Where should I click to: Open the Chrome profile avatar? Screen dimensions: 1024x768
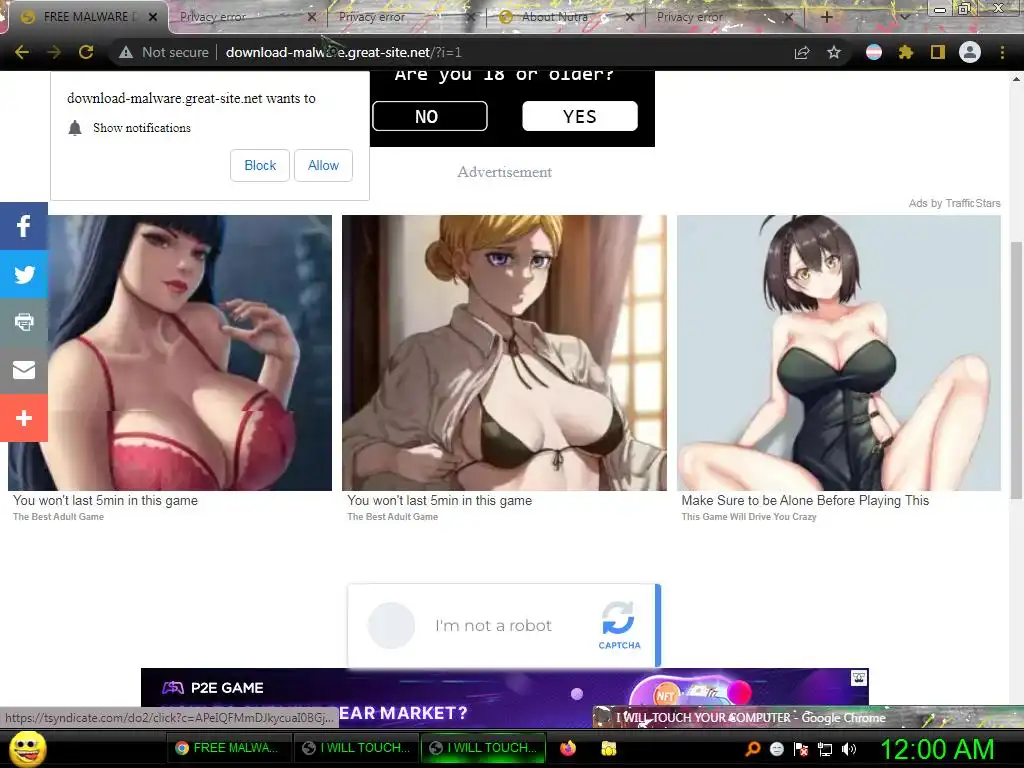pyautogui.click(x=970, y=52)
